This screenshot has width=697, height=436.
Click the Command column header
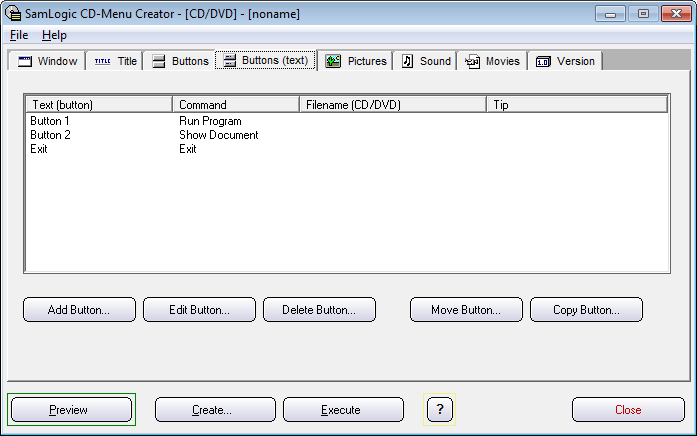(x=236, y=105)
